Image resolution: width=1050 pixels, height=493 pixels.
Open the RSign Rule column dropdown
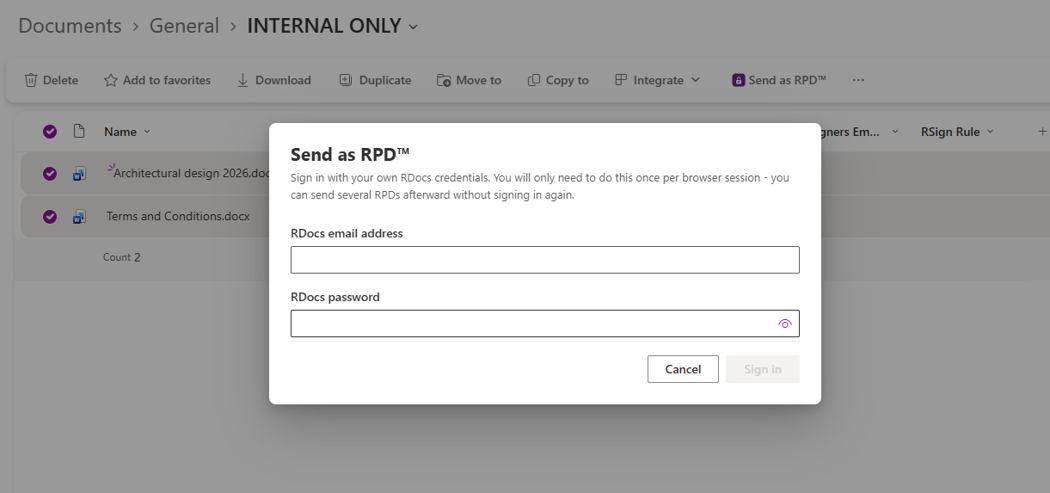click(x=990, y=132)
